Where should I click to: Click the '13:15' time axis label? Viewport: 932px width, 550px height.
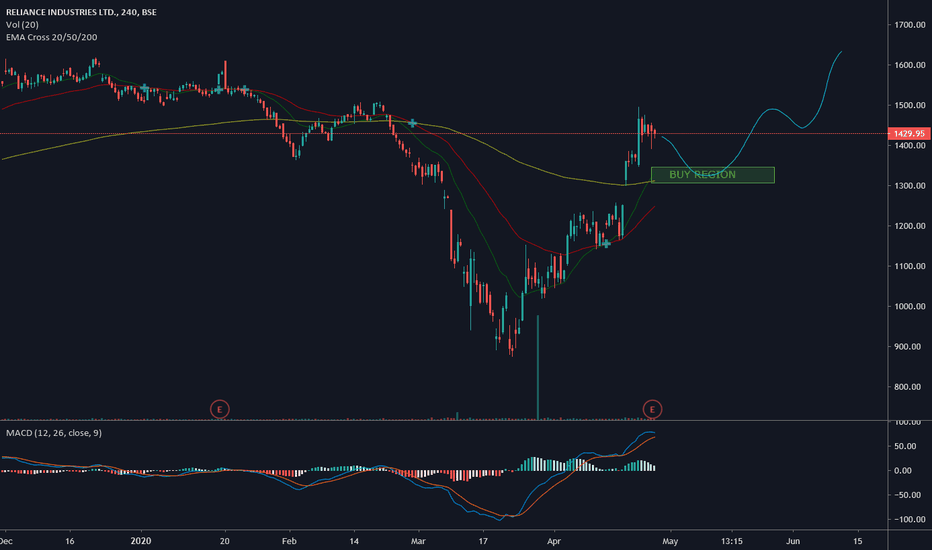[732, 541]
